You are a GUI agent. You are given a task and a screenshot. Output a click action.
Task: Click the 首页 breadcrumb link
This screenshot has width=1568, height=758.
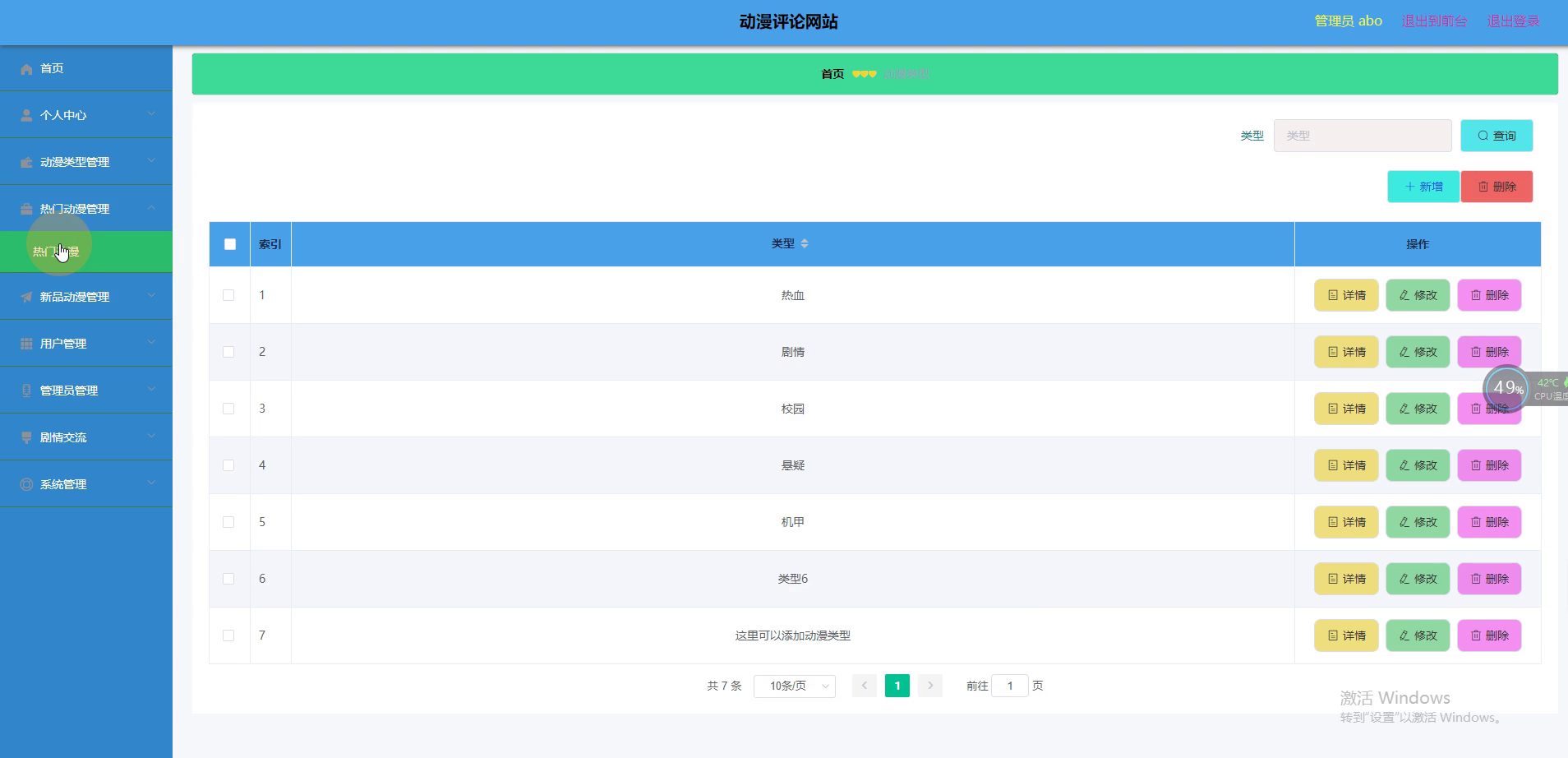click(832, 74)
